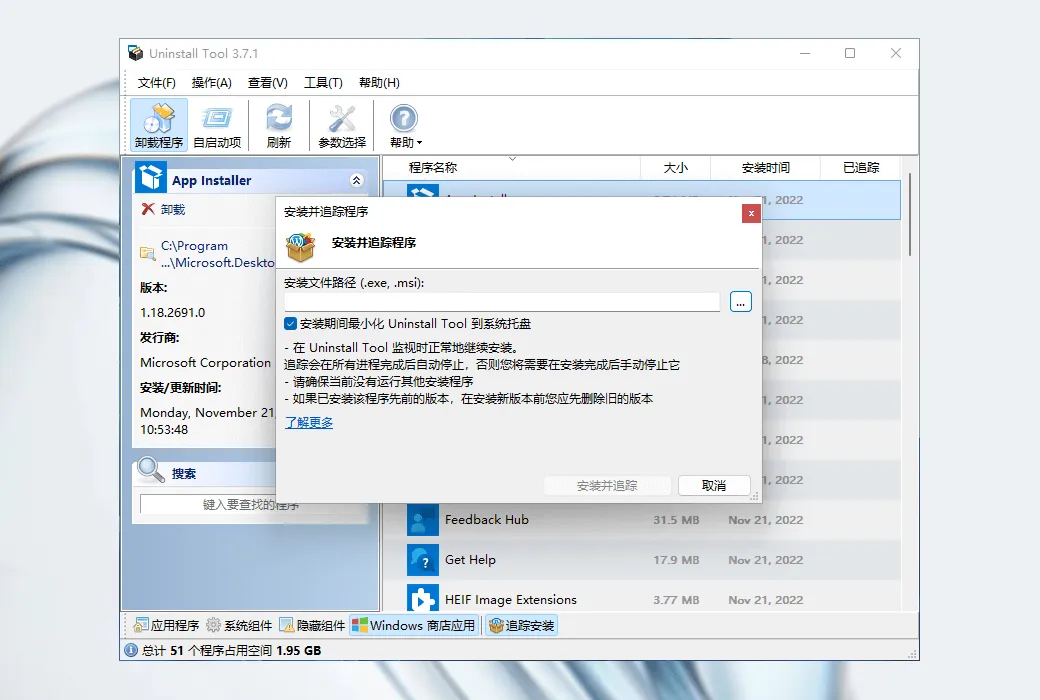Minimize the Uninstall Tool window
Image resolution: width=1040 pixels, height=700 pixels.
pos(805,53)
